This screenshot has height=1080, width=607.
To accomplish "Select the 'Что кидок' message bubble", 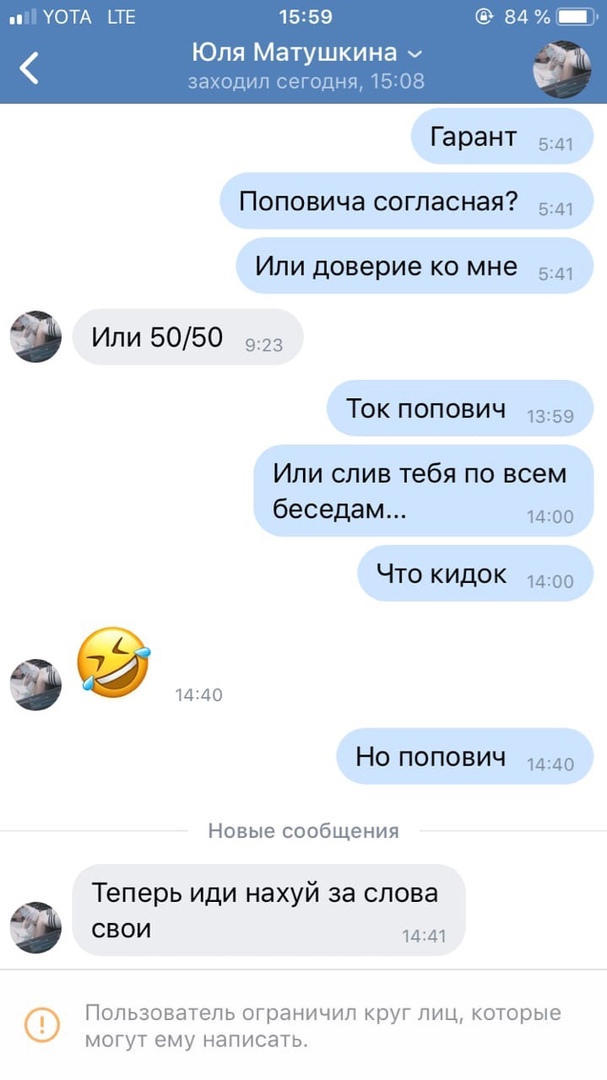I will 475,574.
